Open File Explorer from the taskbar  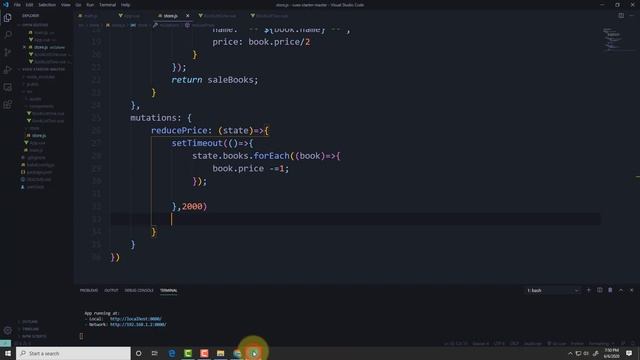[x=221, y=353]
